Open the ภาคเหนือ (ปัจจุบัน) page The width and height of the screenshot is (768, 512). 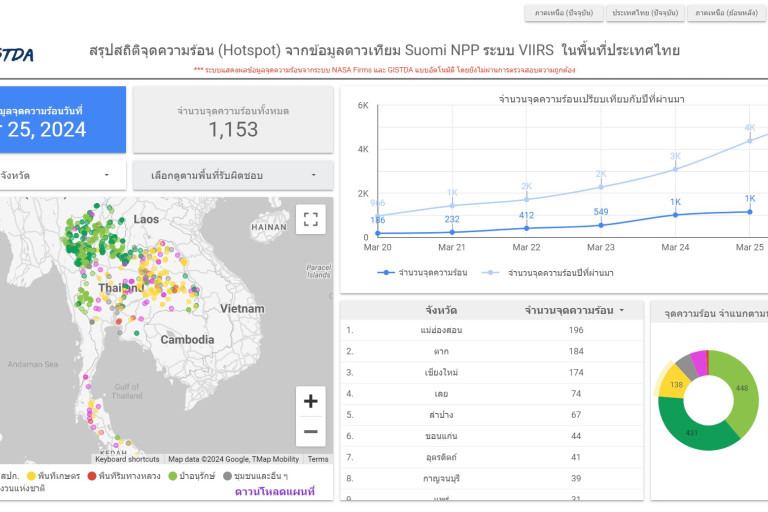[x=563, y=13]
